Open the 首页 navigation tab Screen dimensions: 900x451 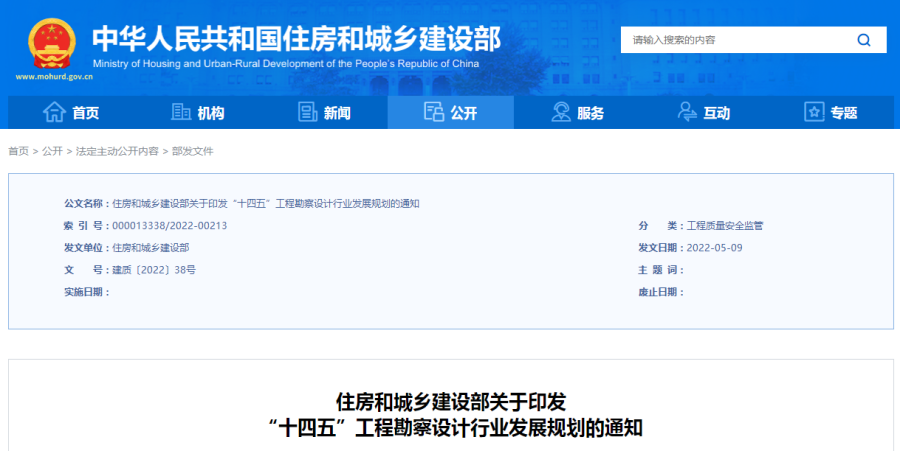71,112
